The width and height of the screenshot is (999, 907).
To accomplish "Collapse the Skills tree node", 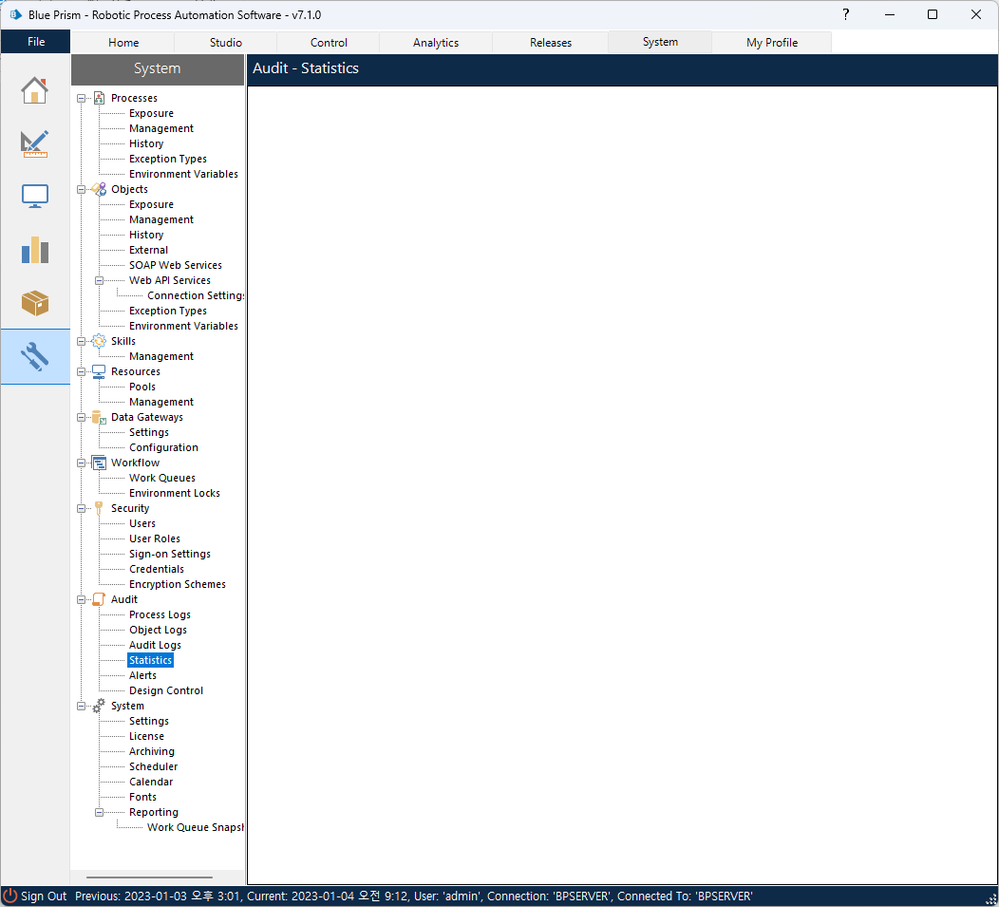I will [81, 341].
